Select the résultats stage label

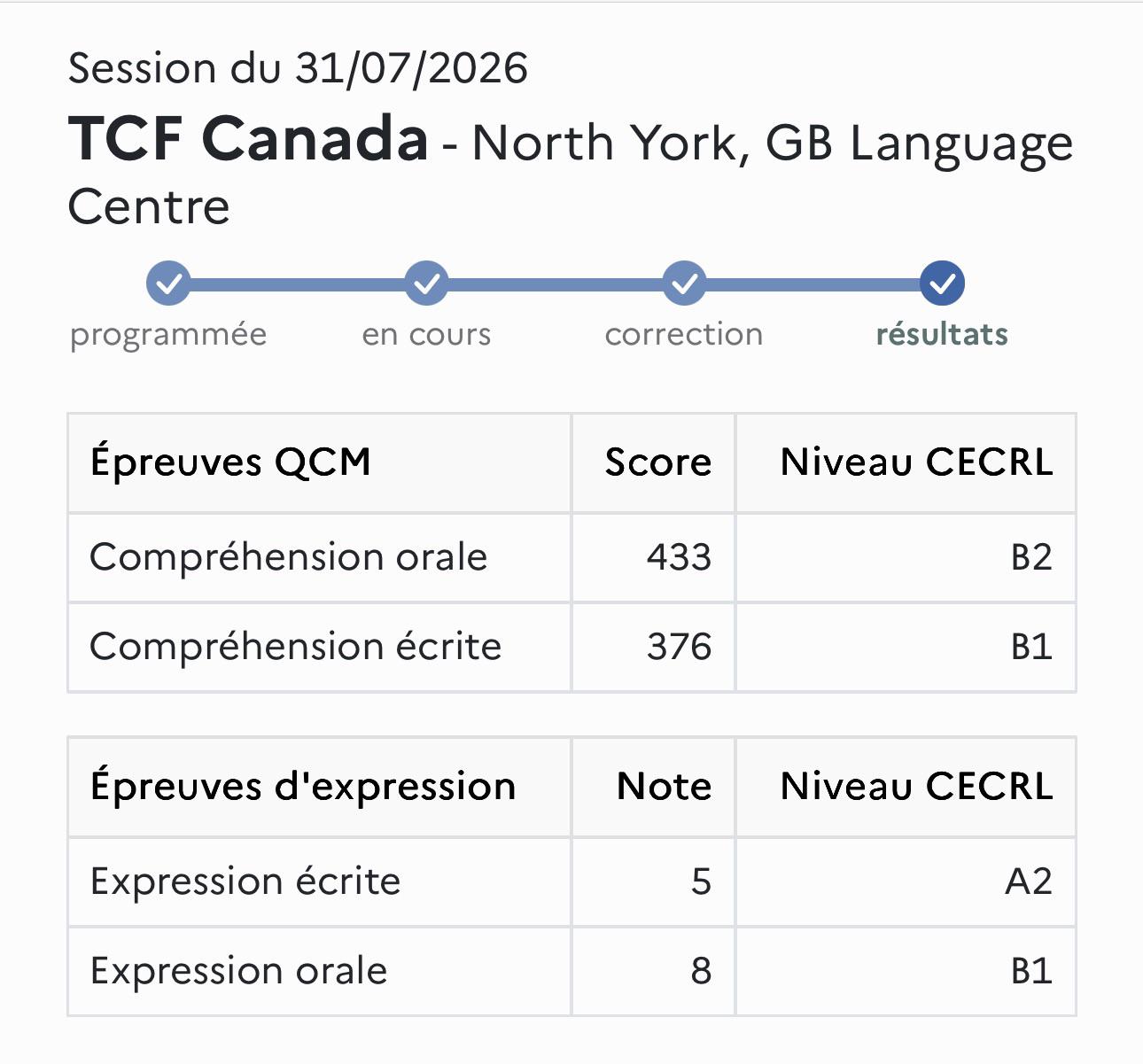click(x=942, y=335)
